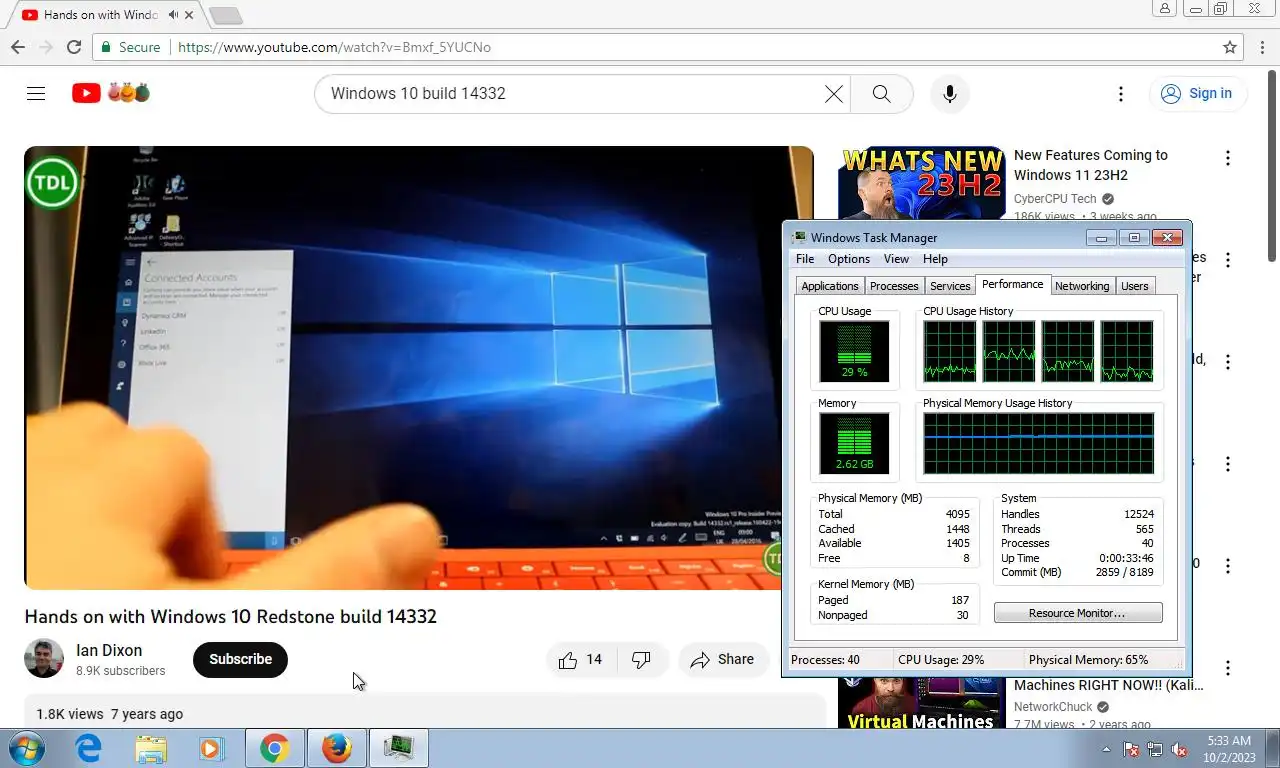Open Windows Explorer from taskbar
This screenshot has width=1280, height=768.
pyautogui.click(x=151, y=748)
